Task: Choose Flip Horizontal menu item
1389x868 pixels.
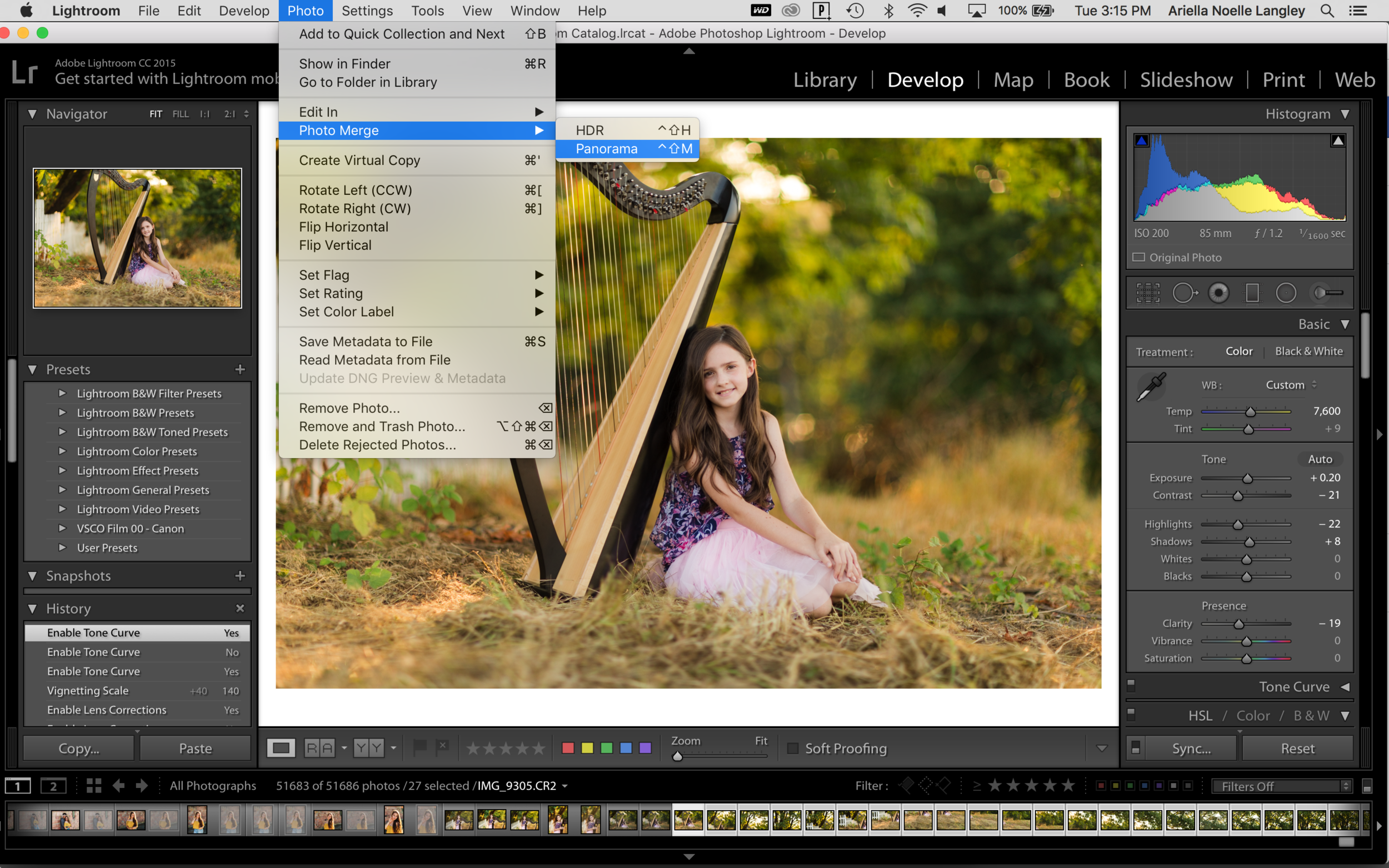Action: coord(417,227)
